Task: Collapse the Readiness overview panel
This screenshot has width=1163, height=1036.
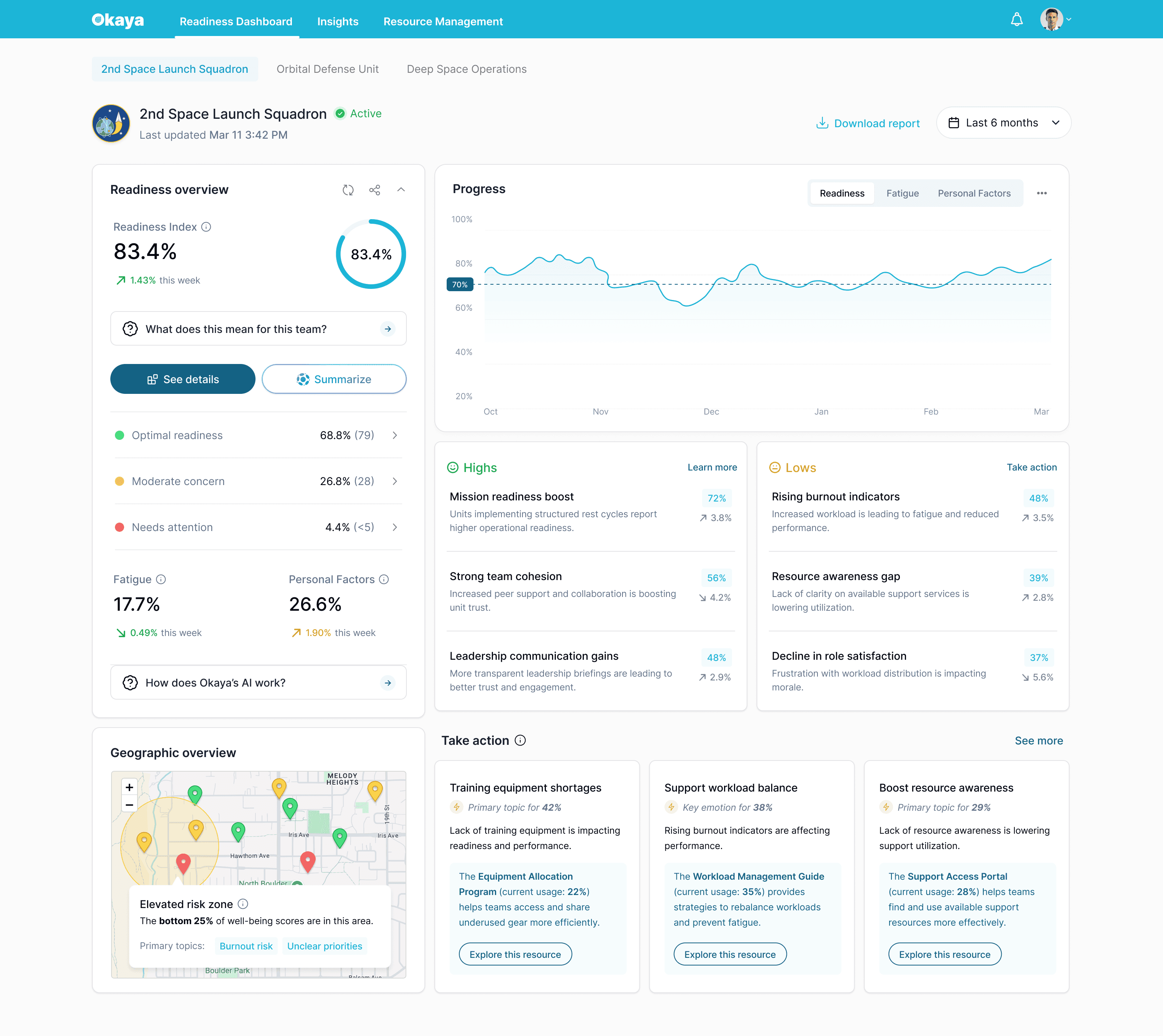Action: click(401, 190)
